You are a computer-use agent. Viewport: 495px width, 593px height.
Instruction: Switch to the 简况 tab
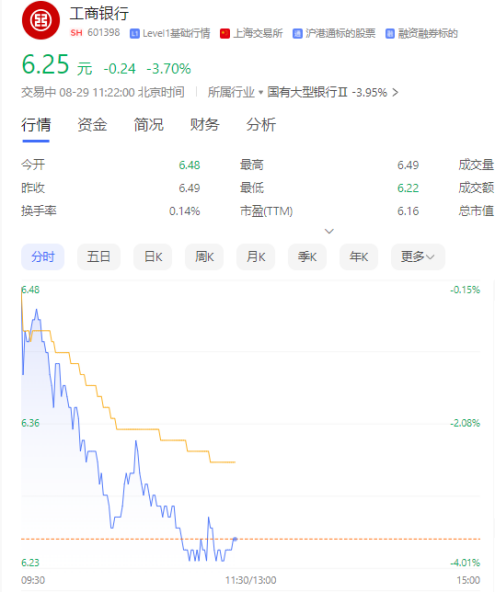(x=149, y=125)
